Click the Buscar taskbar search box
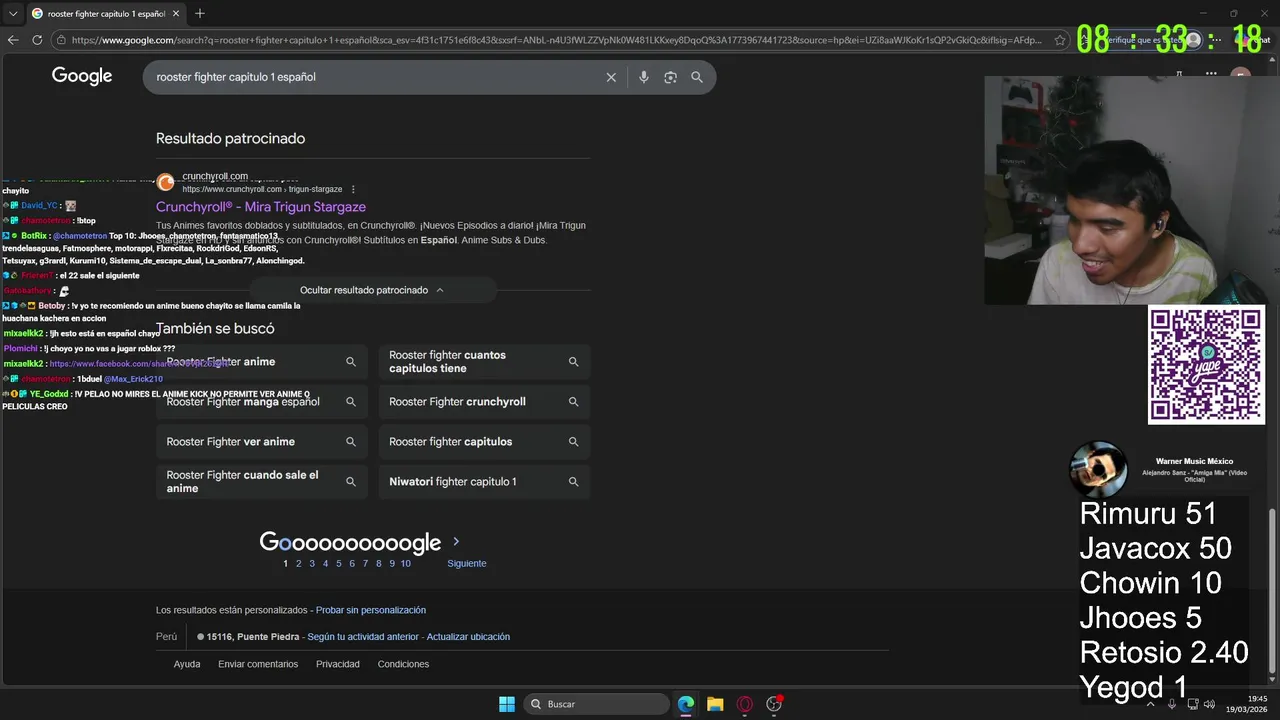Viewport: 1280px width, 720px height. (x=597, y=704)
